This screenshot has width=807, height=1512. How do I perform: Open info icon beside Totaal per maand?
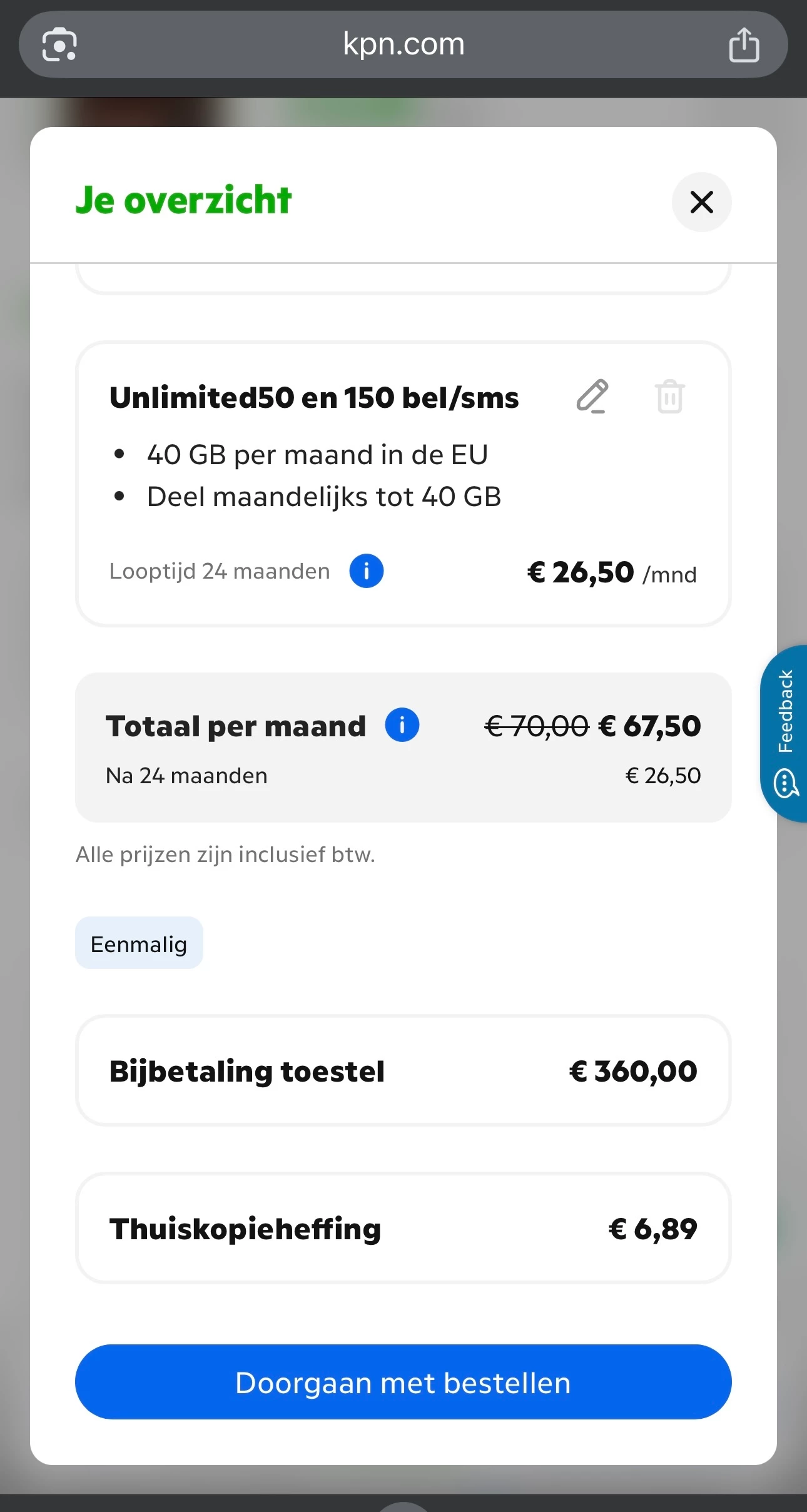(402, 726)
